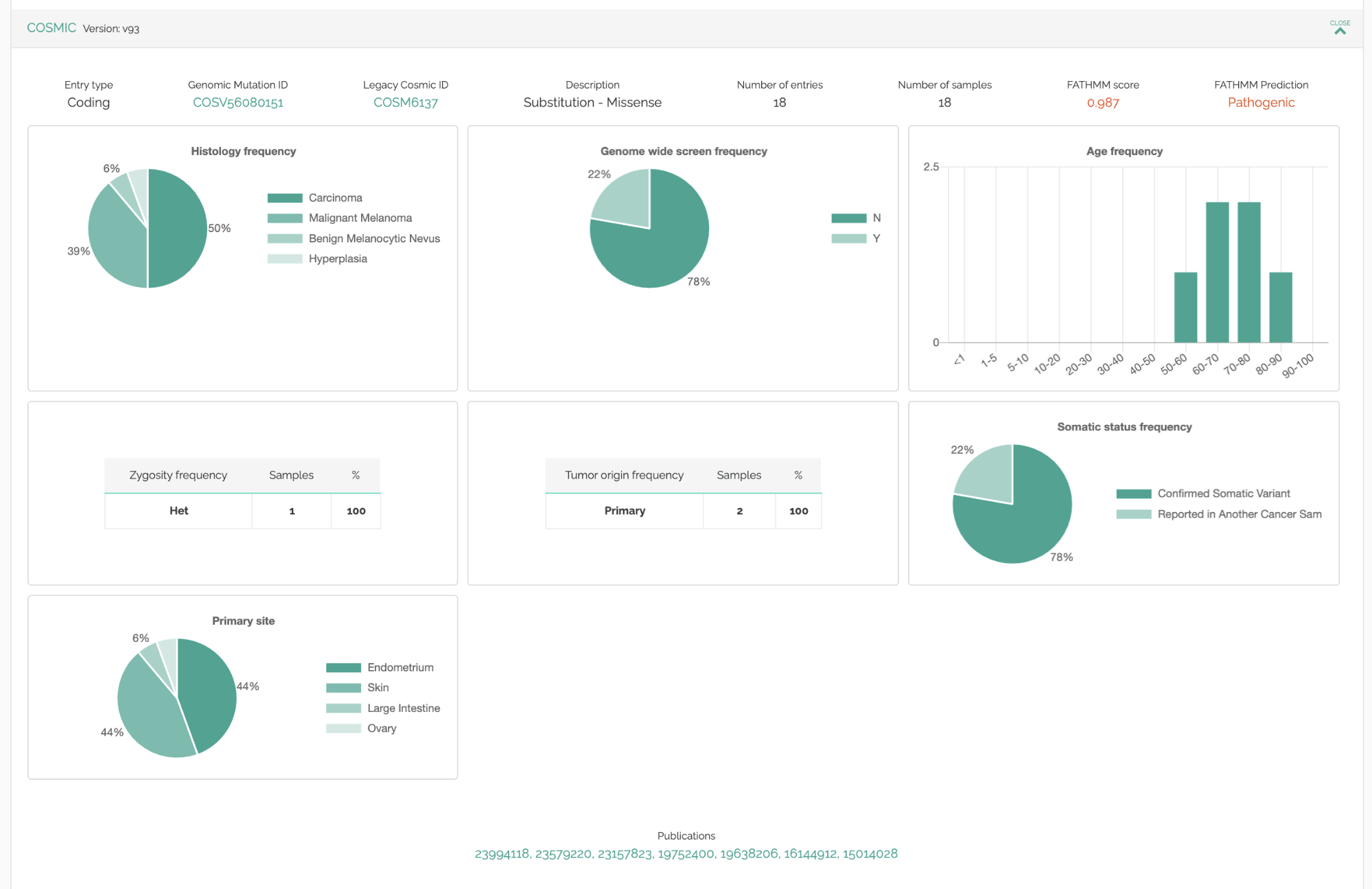Open publication 23579220 link

tap(563, 853)
